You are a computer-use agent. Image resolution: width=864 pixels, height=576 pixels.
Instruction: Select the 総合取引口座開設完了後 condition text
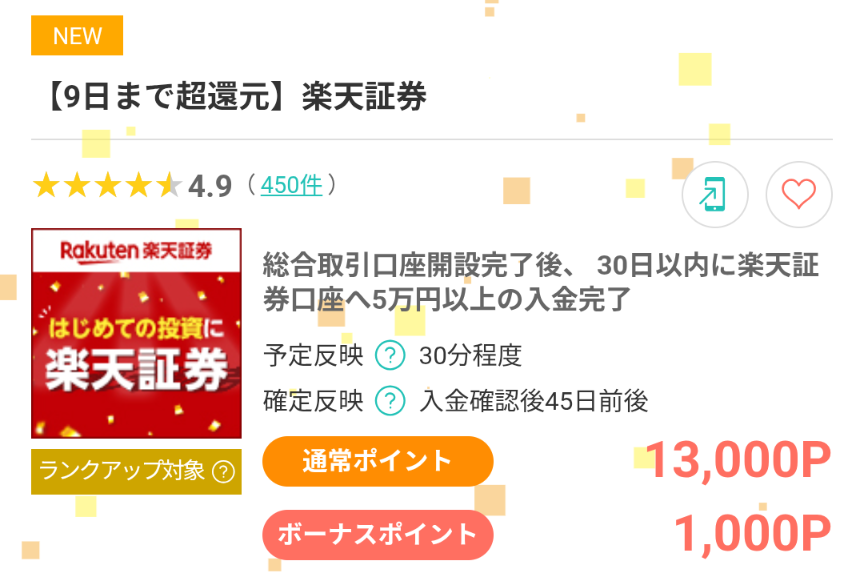(x=540, y=282)
